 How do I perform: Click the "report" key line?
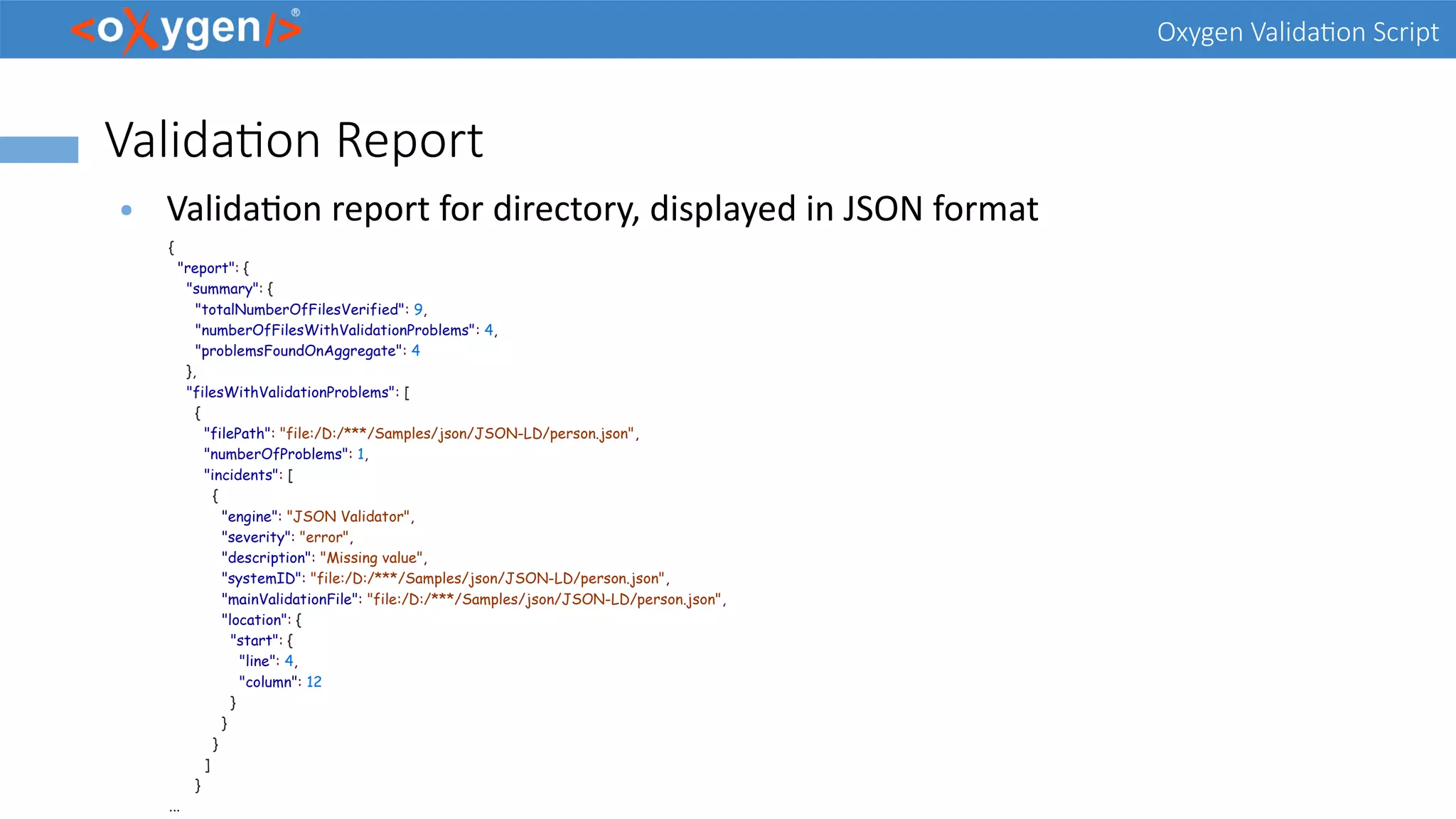click(x=213, y=268)
